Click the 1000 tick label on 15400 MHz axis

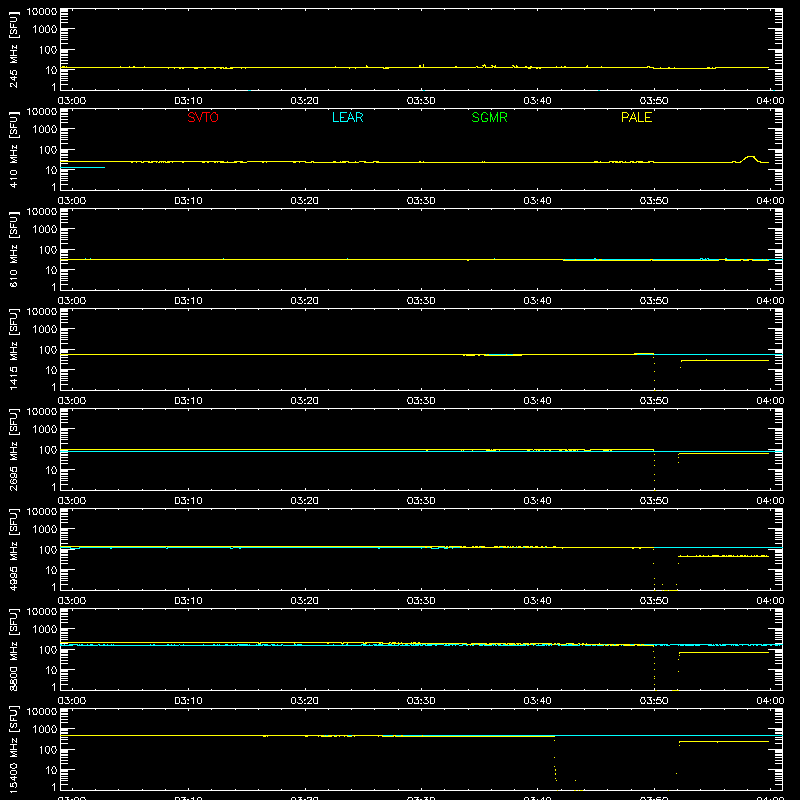[x=45, y=729]
